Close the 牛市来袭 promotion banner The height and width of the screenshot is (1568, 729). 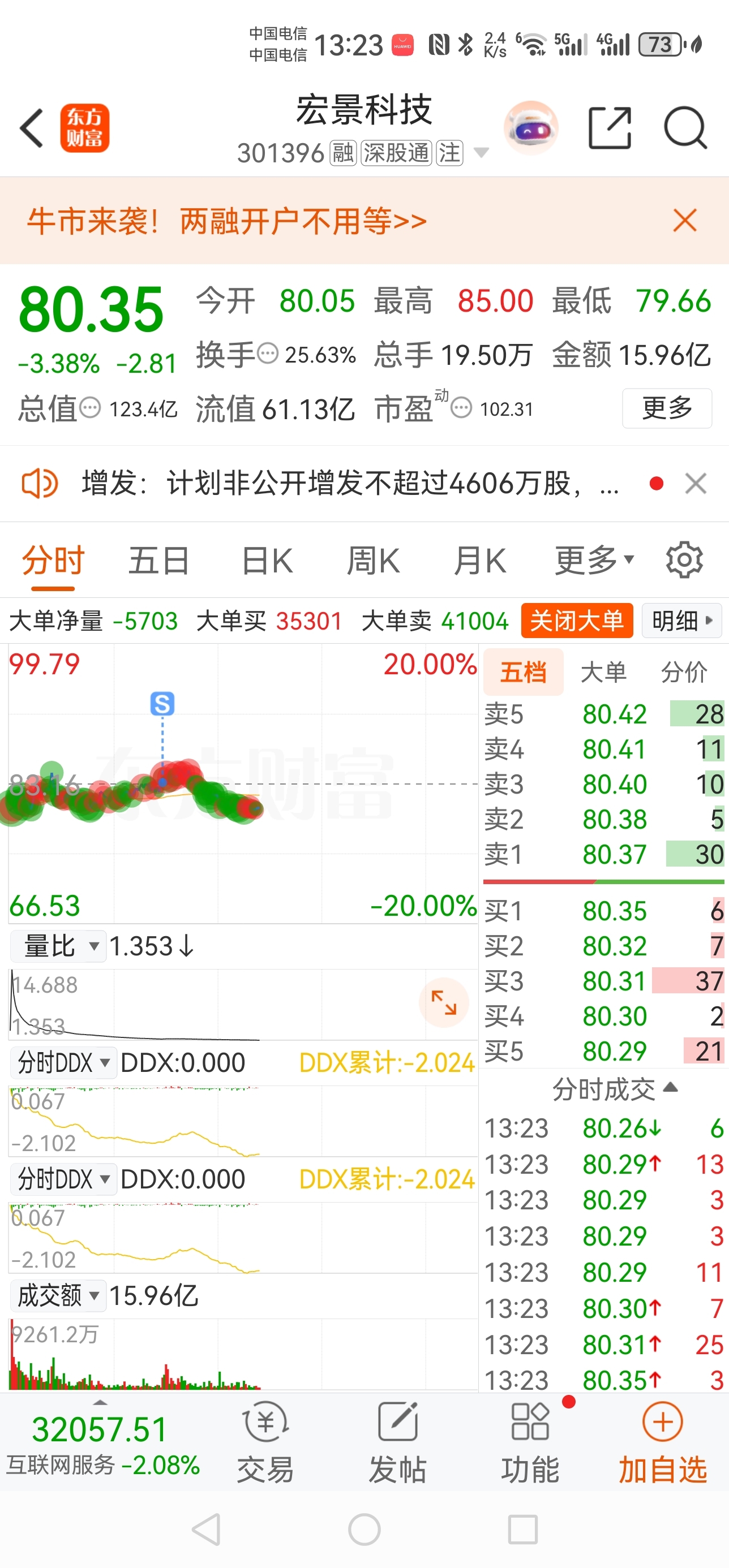tap(685, 221)
